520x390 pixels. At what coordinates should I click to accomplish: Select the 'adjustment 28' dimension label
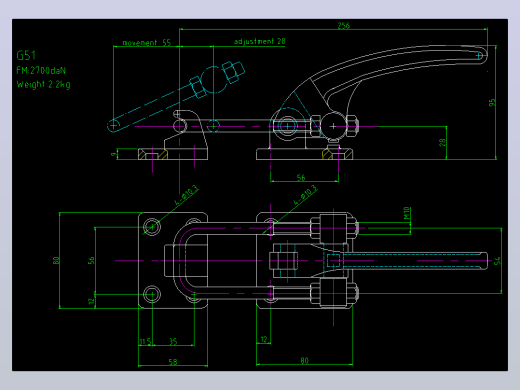pyautogui.click(x=260, y=41)
